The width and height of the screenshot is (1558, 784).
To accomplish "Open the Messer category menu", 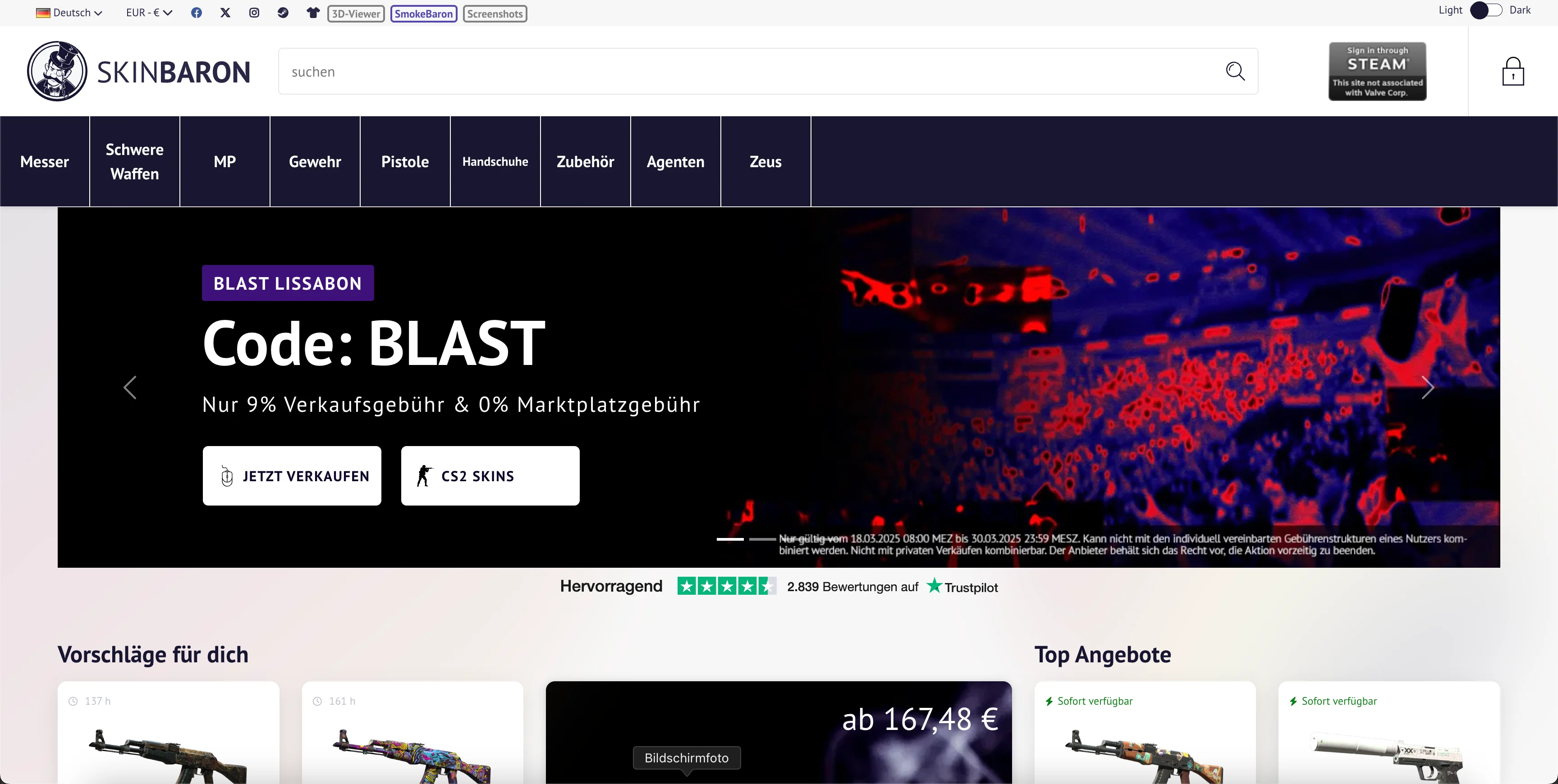I will click(x=45, y=161).
